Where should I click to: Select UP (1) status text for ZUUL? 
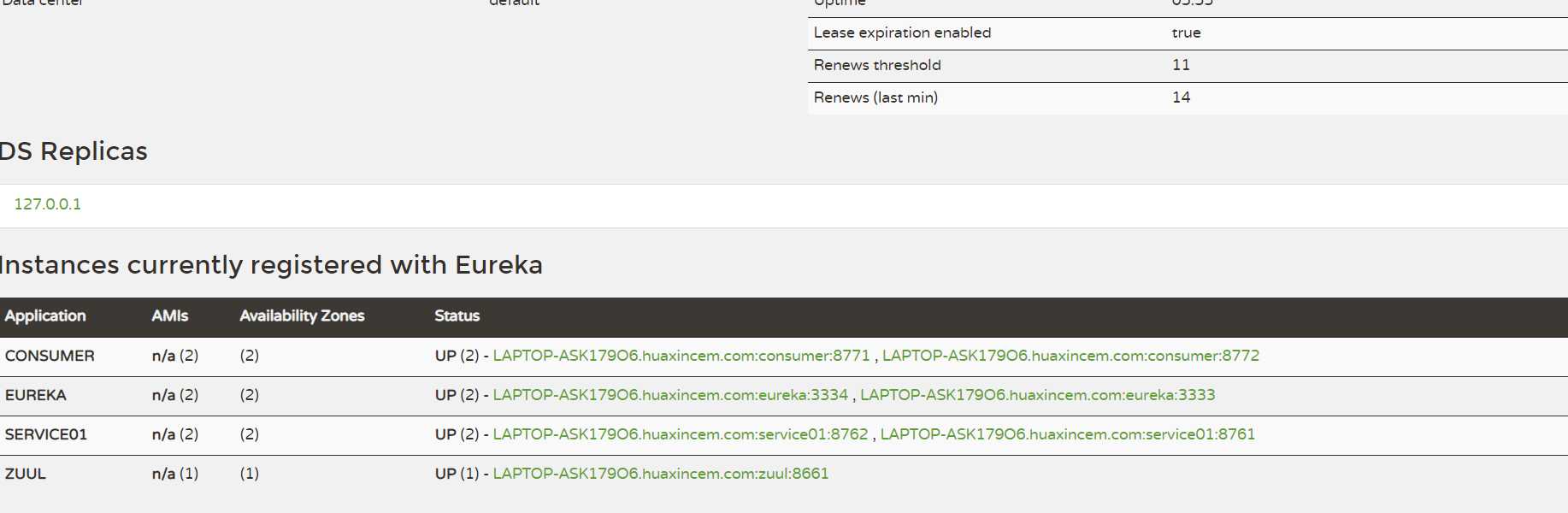[x=457, y=474]
